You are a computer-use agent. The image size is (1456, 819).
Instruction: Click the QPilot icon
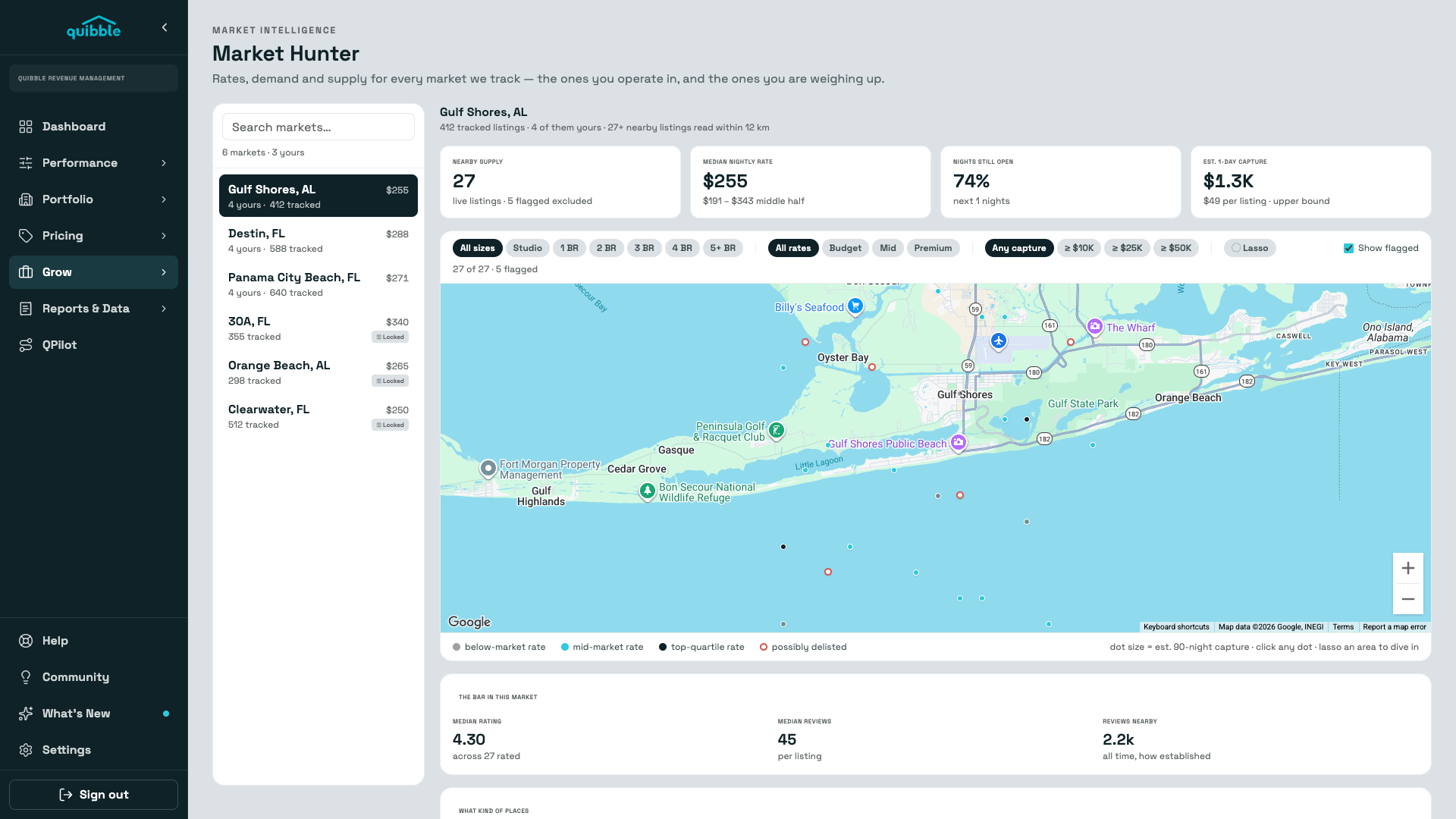click(x=26, y=345)
